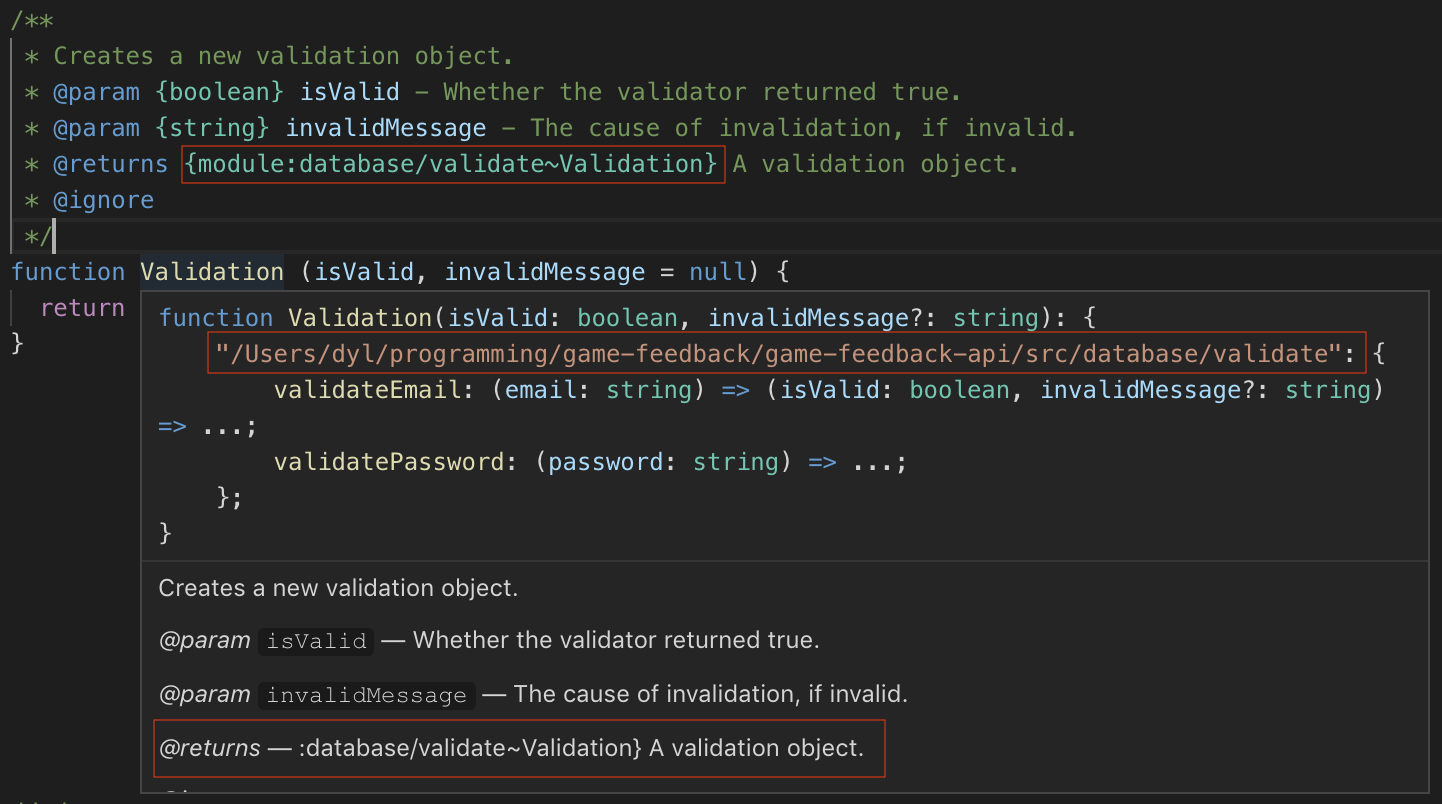Click the invalidMessage badge in the hover documentation

click(366, 693)
